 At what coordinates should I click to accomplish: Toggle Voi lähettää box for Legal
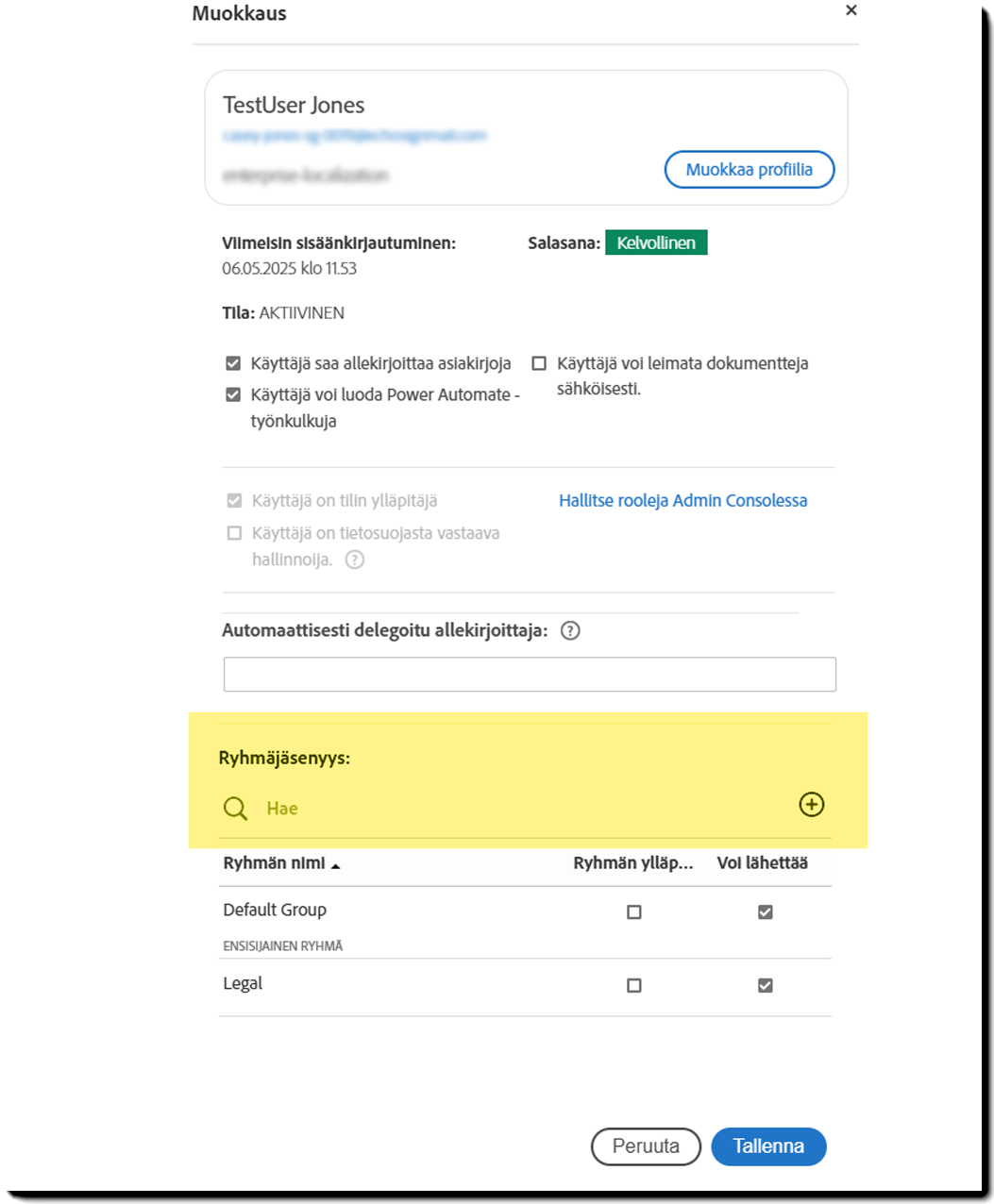(766, 986)
